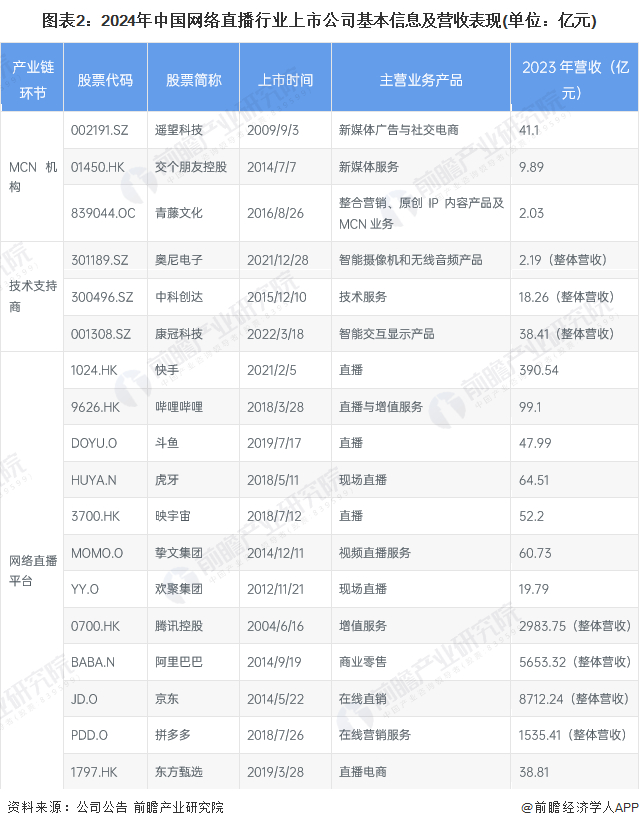The image size is (639, 828).
Task: Select the 技术支持商 category cell
Action: point(32,296)
